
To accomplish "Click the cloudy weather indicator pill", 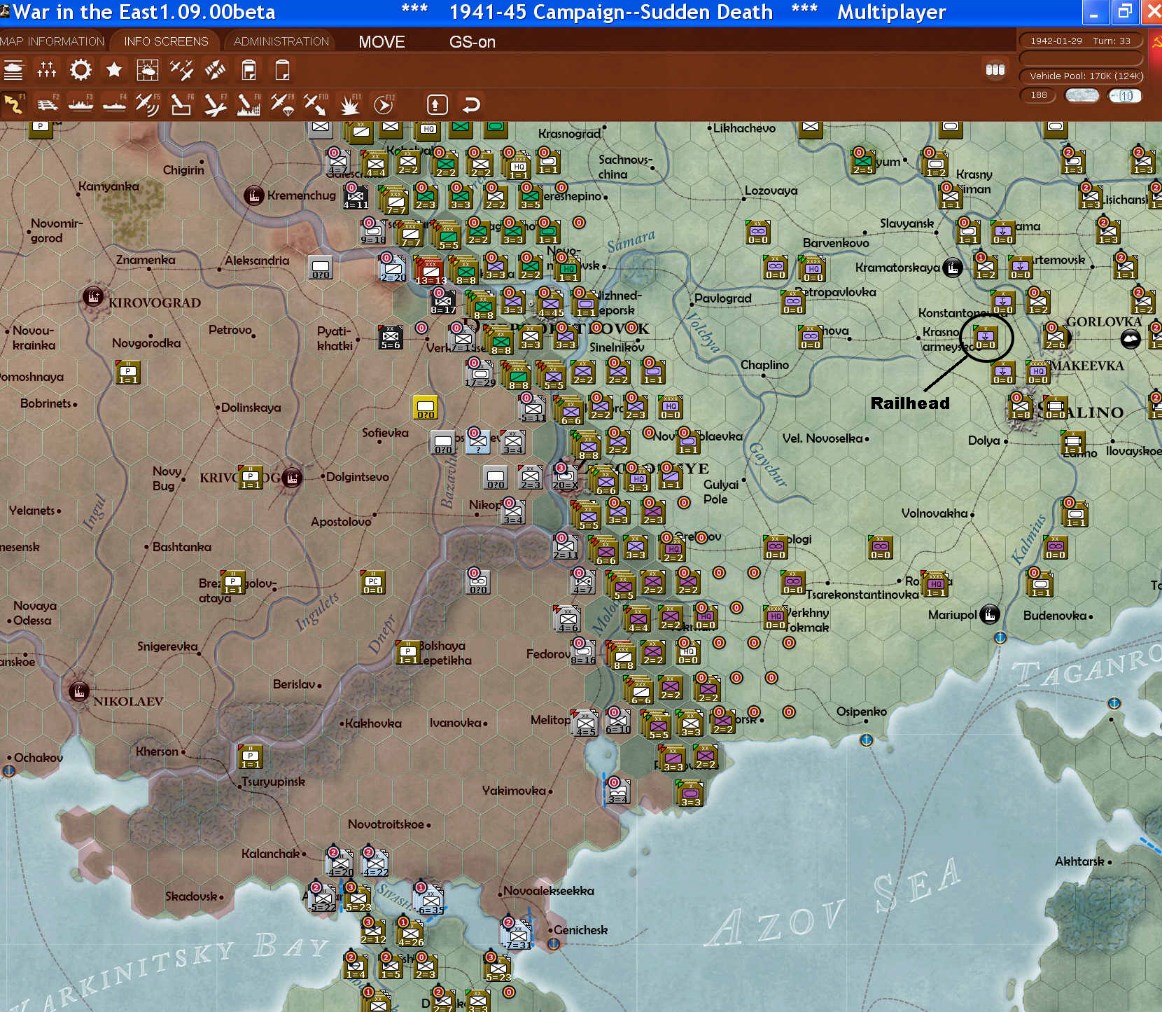I will pos(1082,96).
